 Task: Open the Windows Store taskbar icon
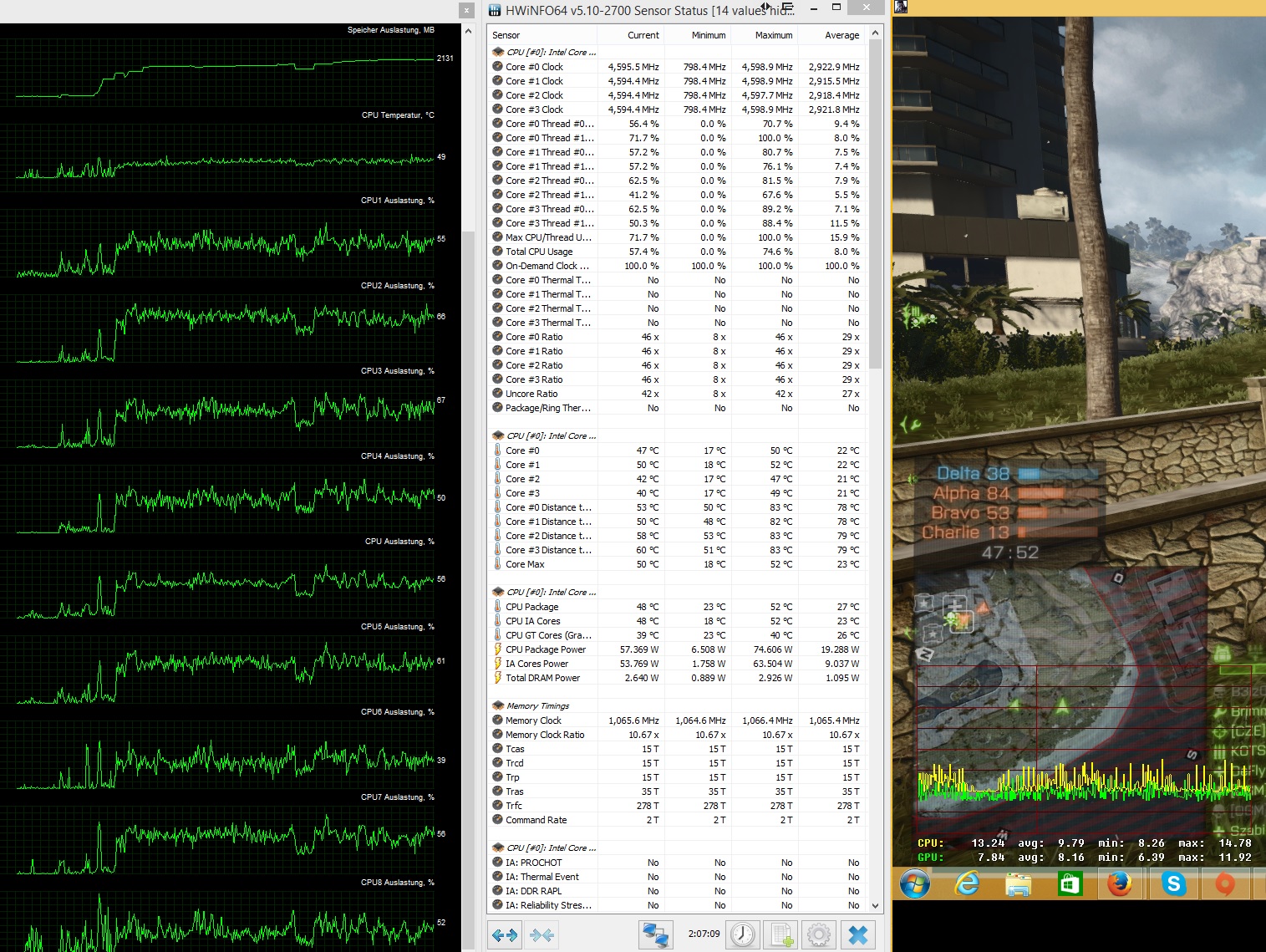(x=1070, y=883)
